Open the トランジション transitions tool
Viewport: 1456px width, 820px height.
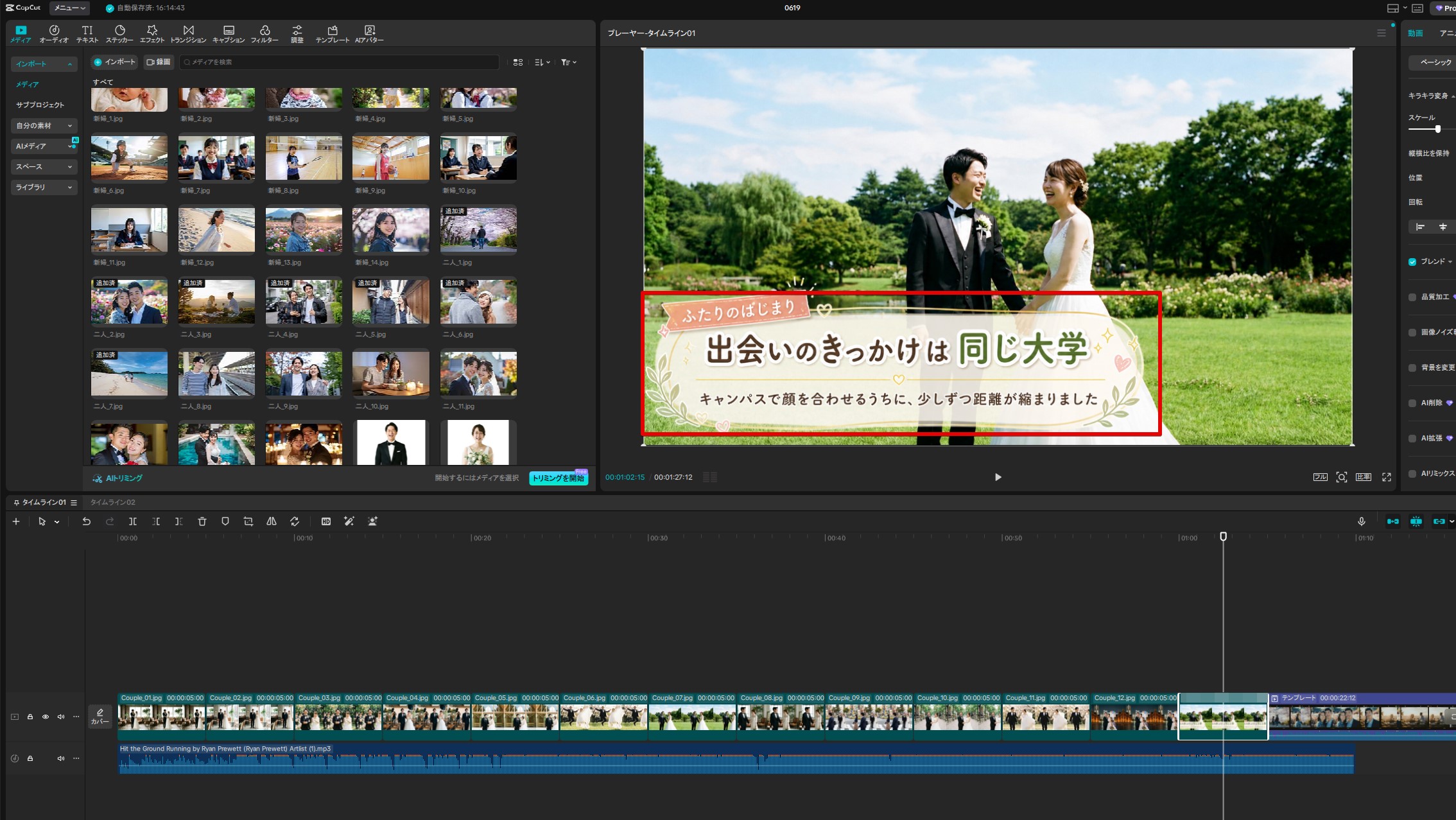pos(188,34)
